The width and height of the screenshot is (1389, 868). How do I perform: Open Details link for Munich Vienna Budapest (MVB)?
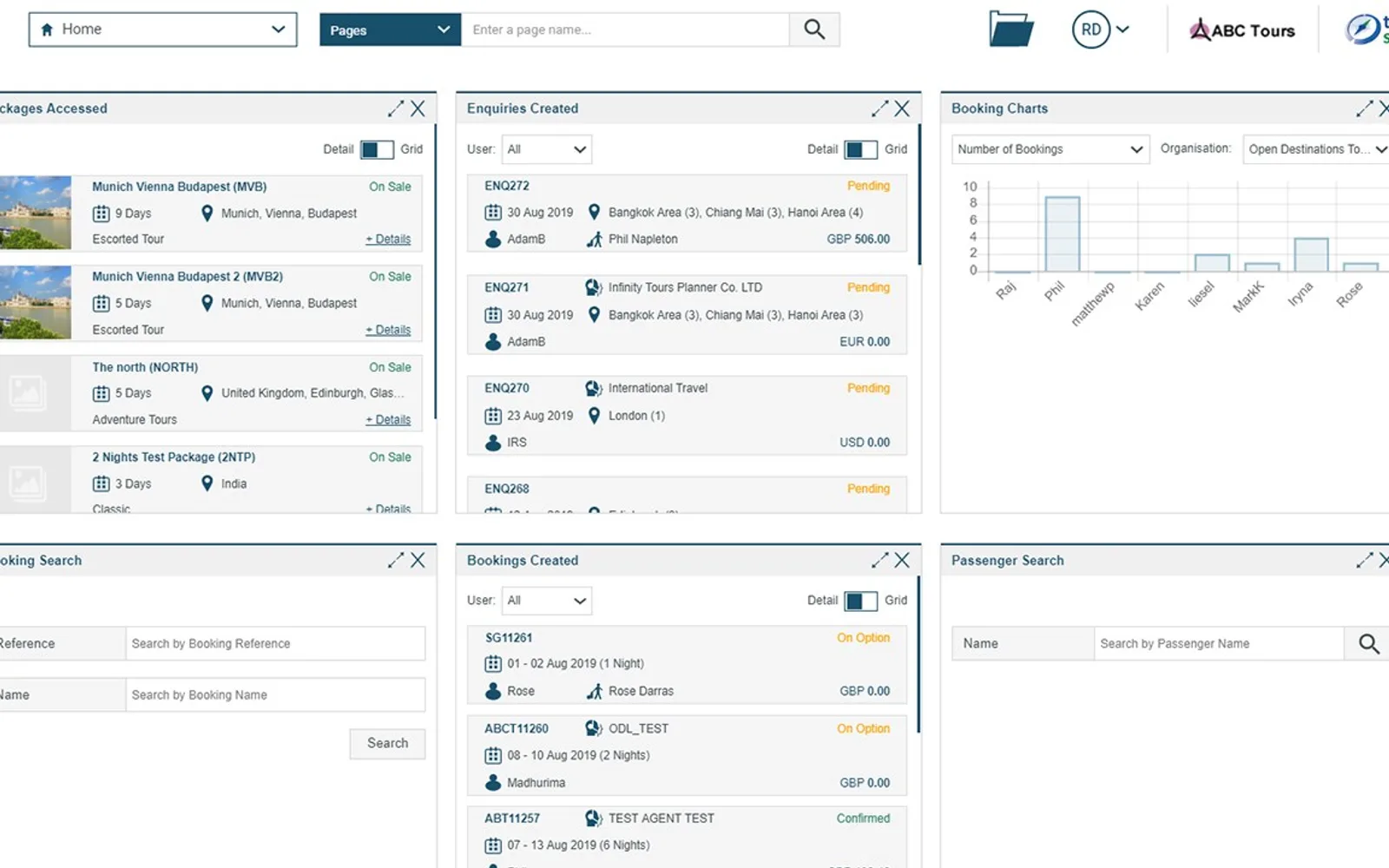coord(388,239)
